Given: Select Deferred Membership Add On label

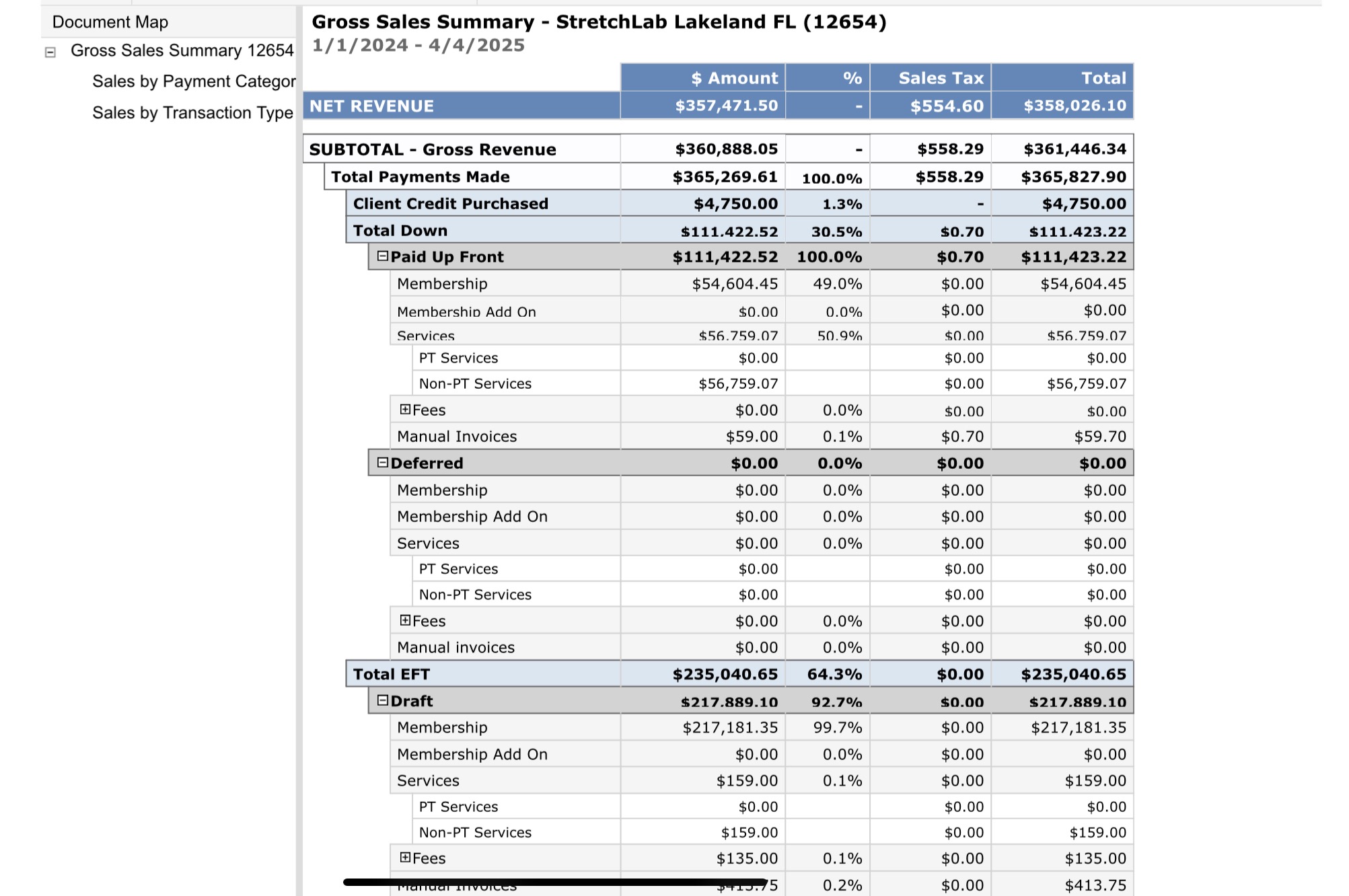Looking at the screenshot, I should coord(472,517).
